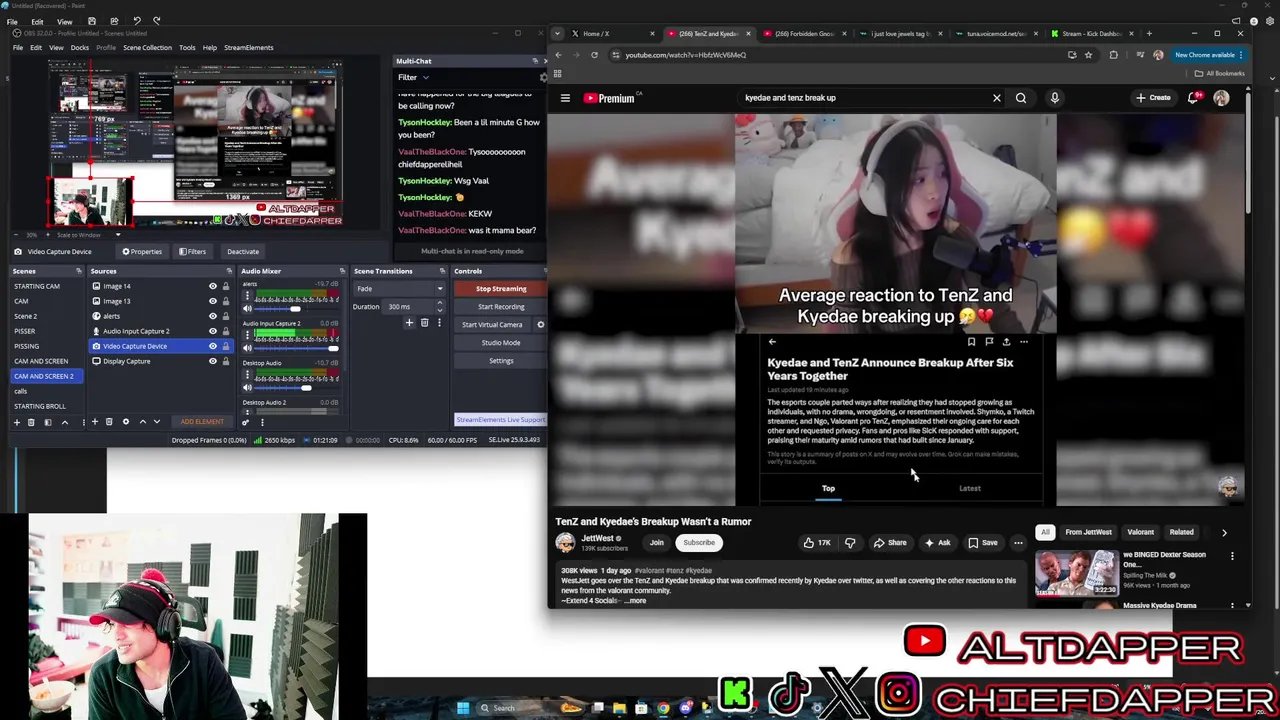Hide the Video Capture Device source
This screenshot has width=1280, height=720.
(212, 346)
